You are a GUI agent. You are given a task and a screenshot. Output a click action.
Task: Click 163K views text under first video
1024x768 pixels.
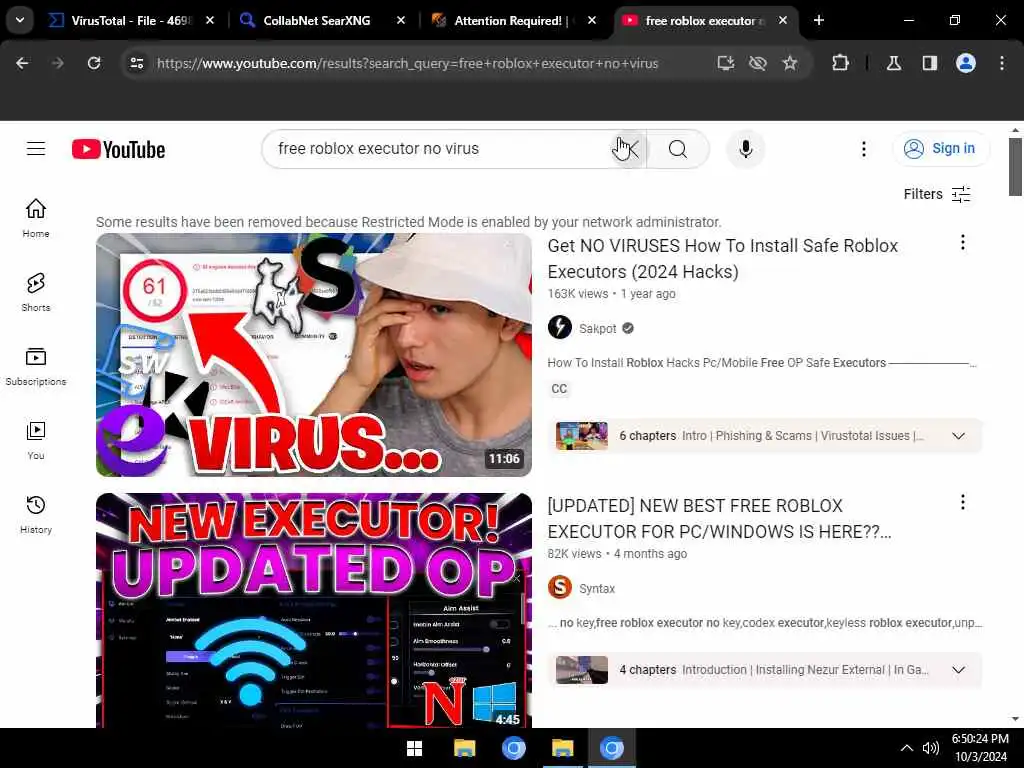(x=578, y=294)
